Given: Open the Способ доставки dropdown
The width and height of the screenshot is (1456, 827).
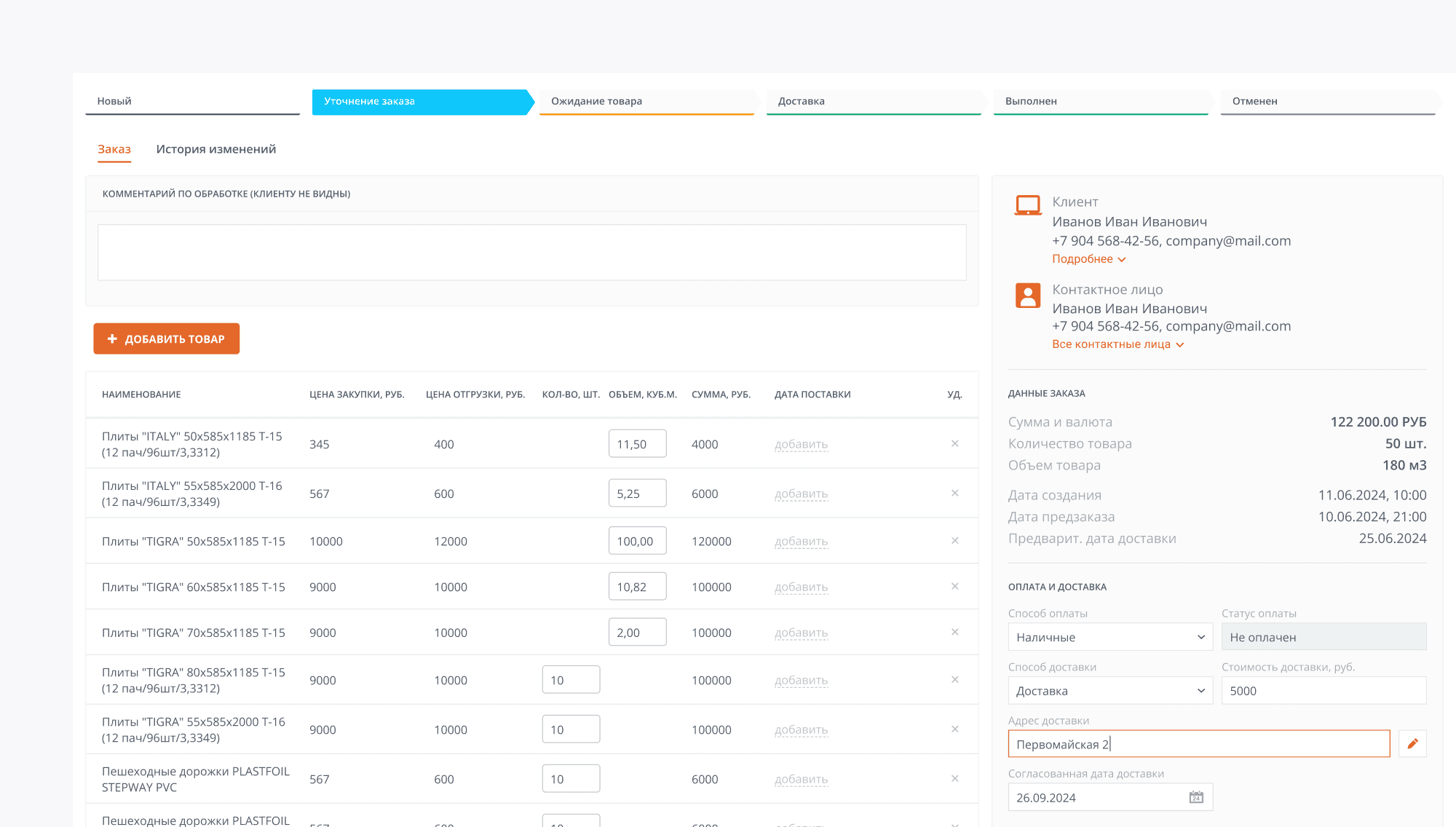Looking at the screenshot, I should [x=1109, y=691].
